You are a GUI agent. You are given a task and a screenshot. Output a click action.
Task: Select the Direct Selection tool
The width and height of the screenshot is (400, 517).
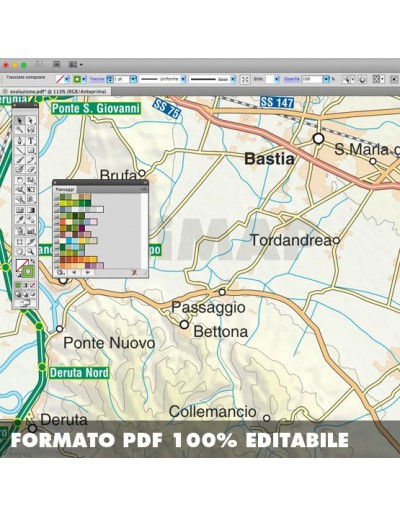click(30, 120)
